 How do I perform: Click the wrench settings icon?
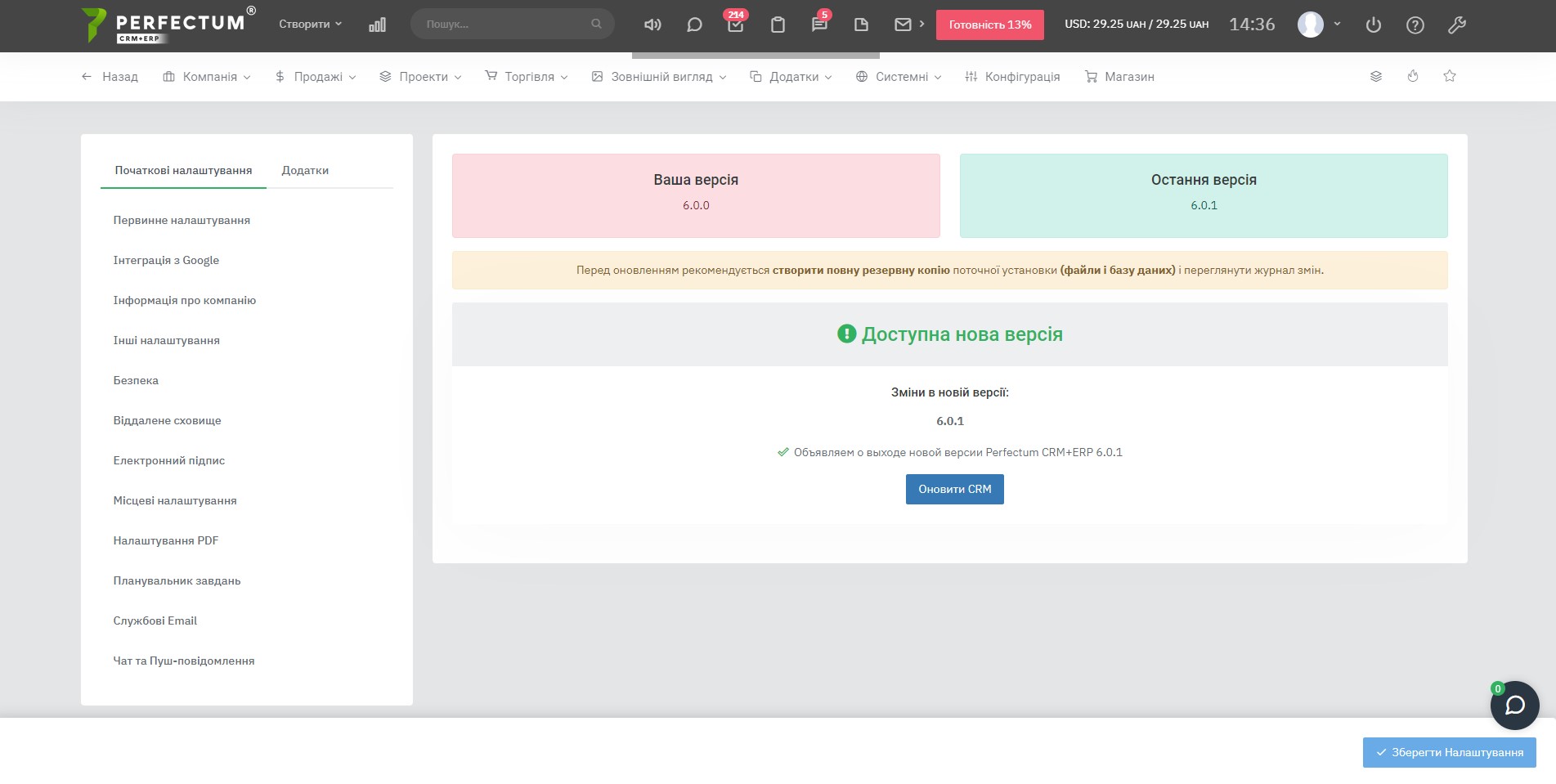pos(1457,25)
